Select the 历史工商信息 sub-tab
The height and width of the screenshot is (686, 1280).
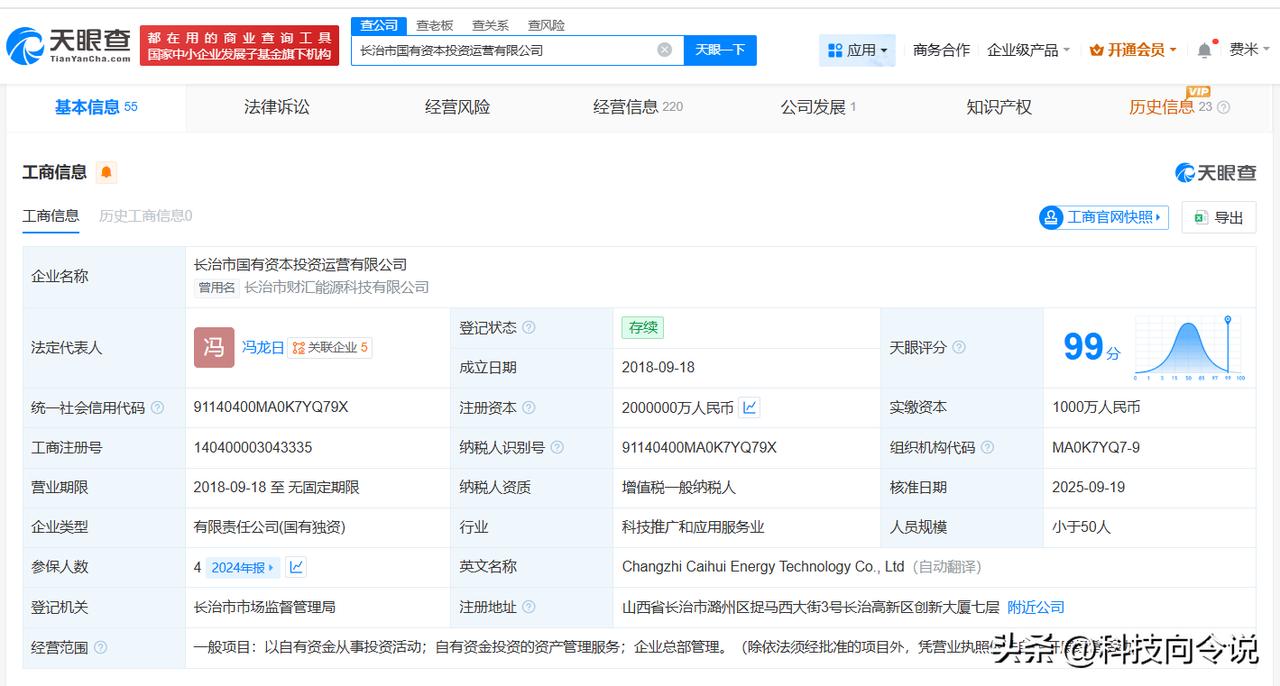coord(145,216)
